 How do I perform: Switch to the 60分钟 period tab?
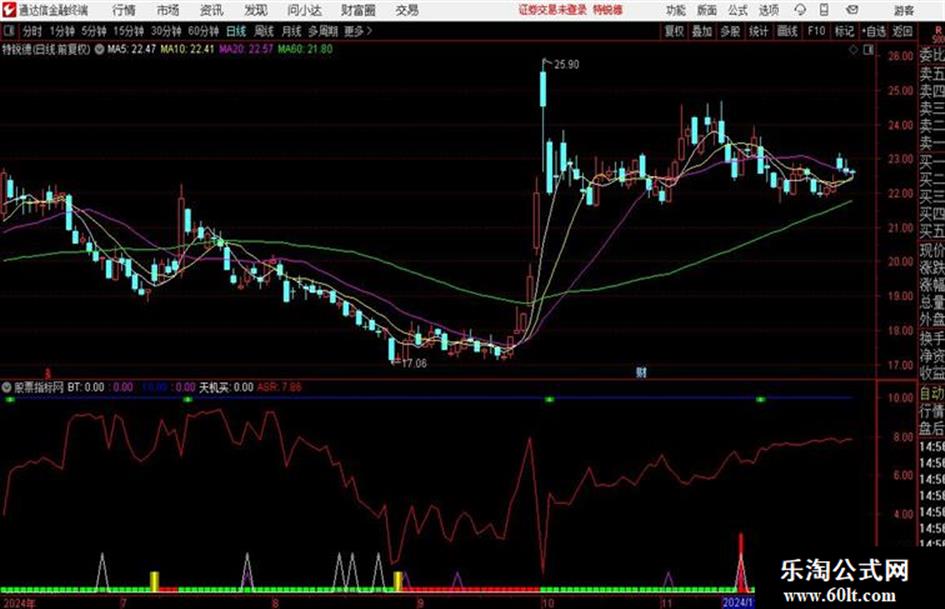[x=204, y=31]
